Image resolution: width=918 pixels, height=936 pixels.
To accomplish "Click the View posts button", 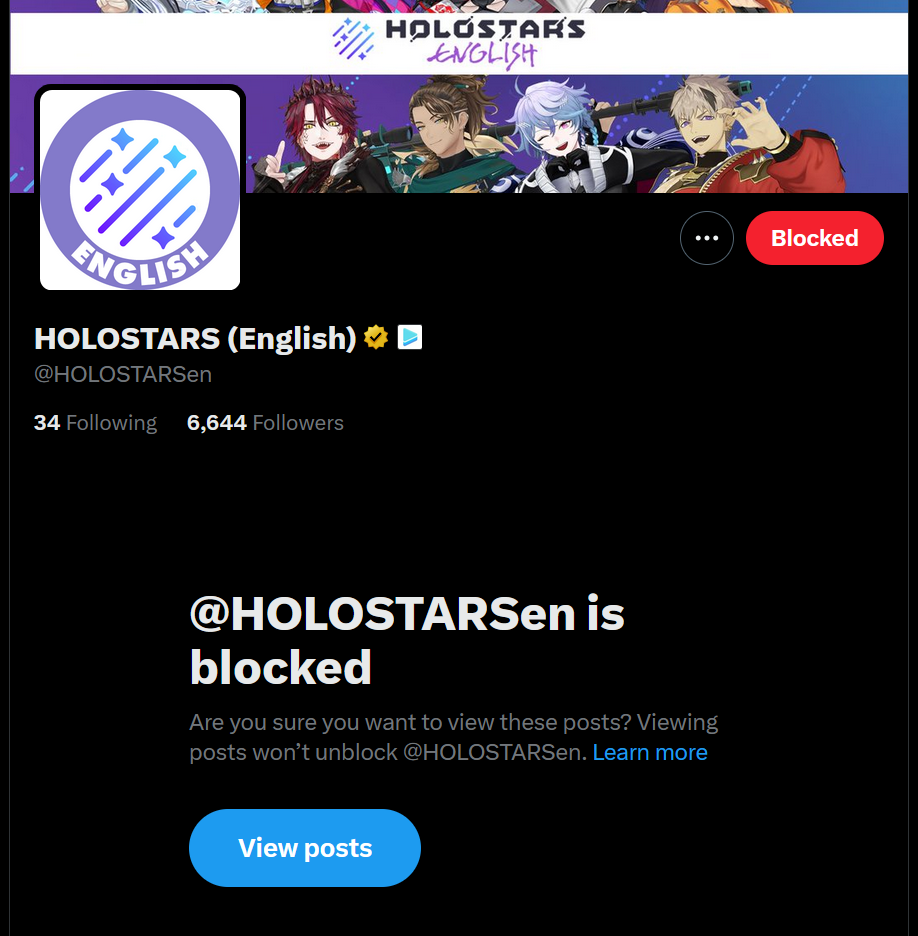I will [x=305, y=848].
